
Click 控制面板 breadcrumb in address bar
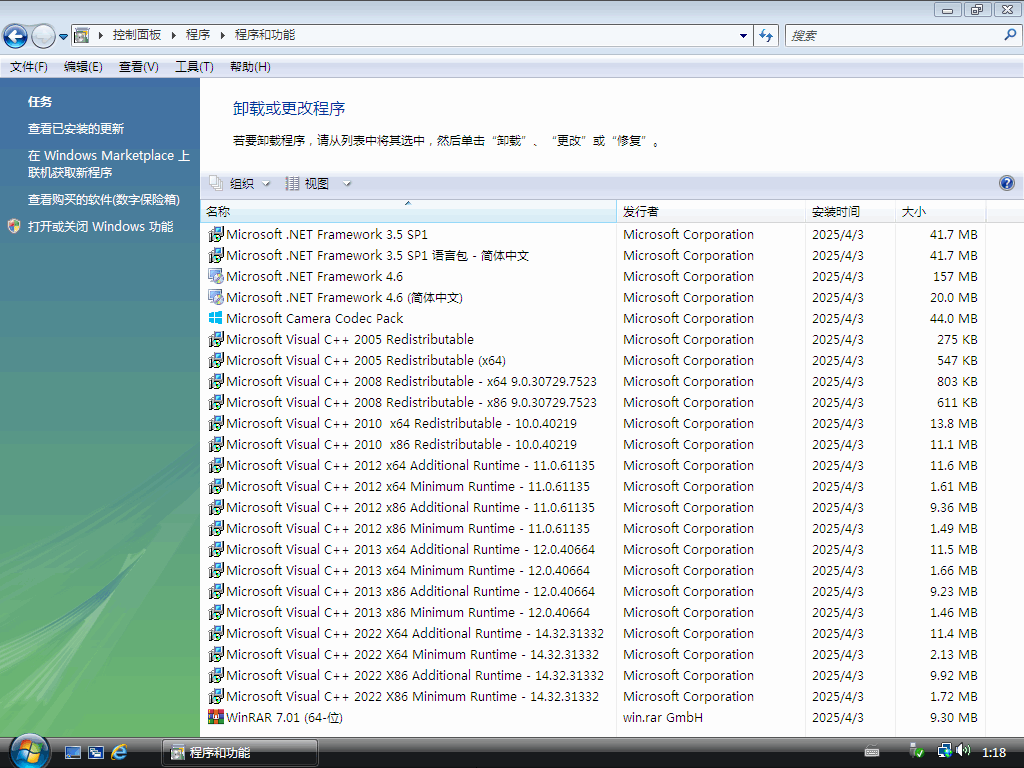pyautogui.click(x=136, y=35)
